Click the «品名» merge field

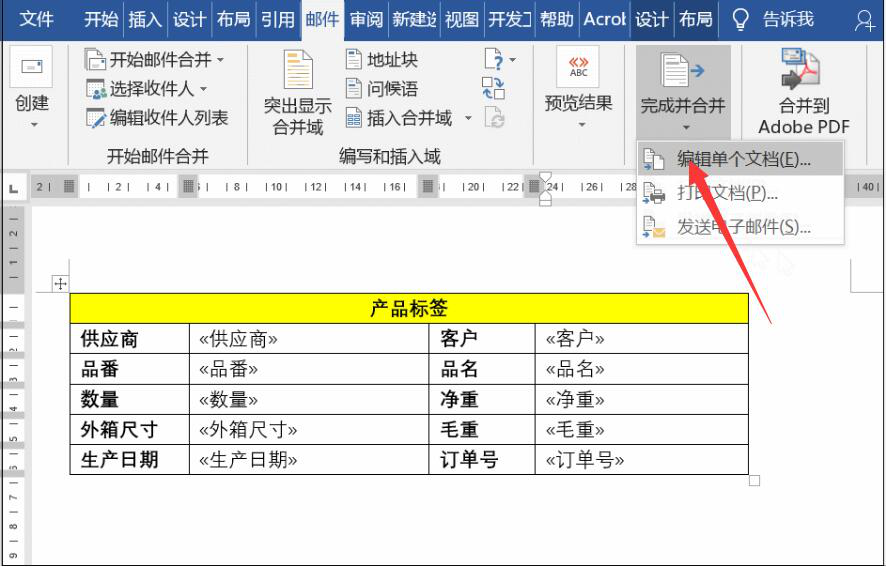(575, 369)
